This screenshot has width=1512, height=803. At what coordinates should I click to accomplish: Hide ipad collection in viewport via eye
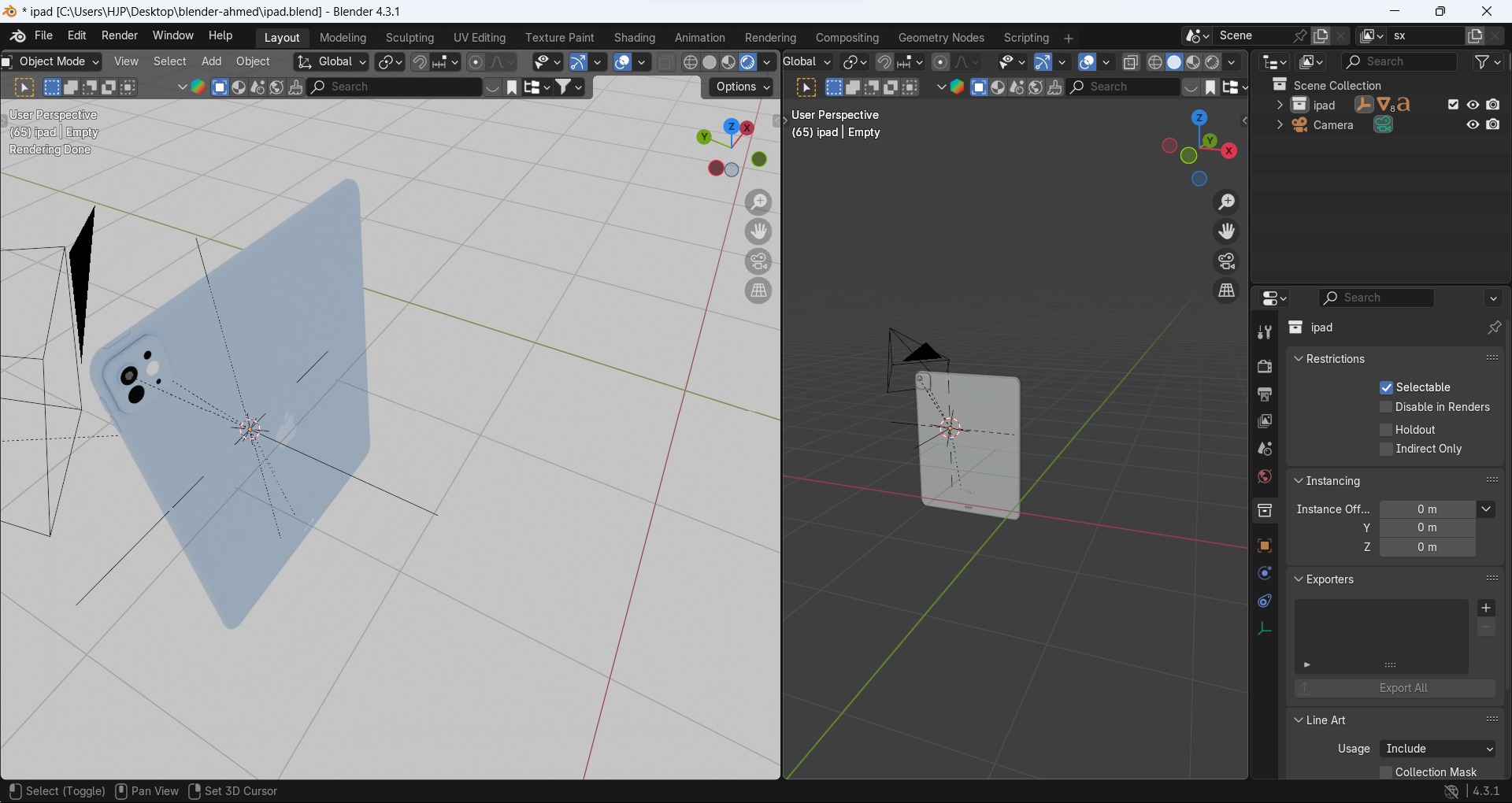1473,105
